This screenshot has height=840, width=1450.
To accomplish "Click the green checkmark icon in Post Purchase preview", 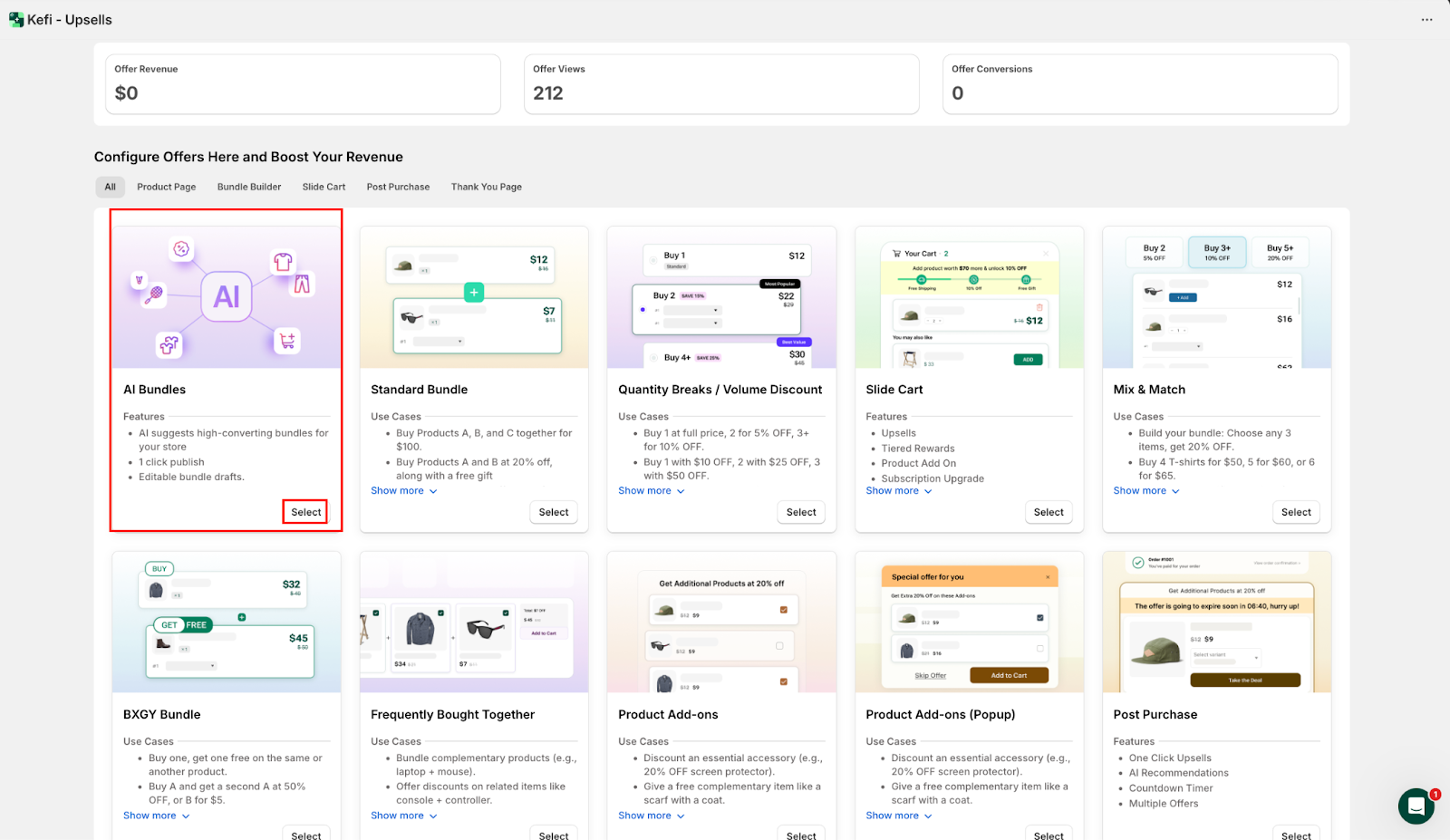I will click(1138, 563).
